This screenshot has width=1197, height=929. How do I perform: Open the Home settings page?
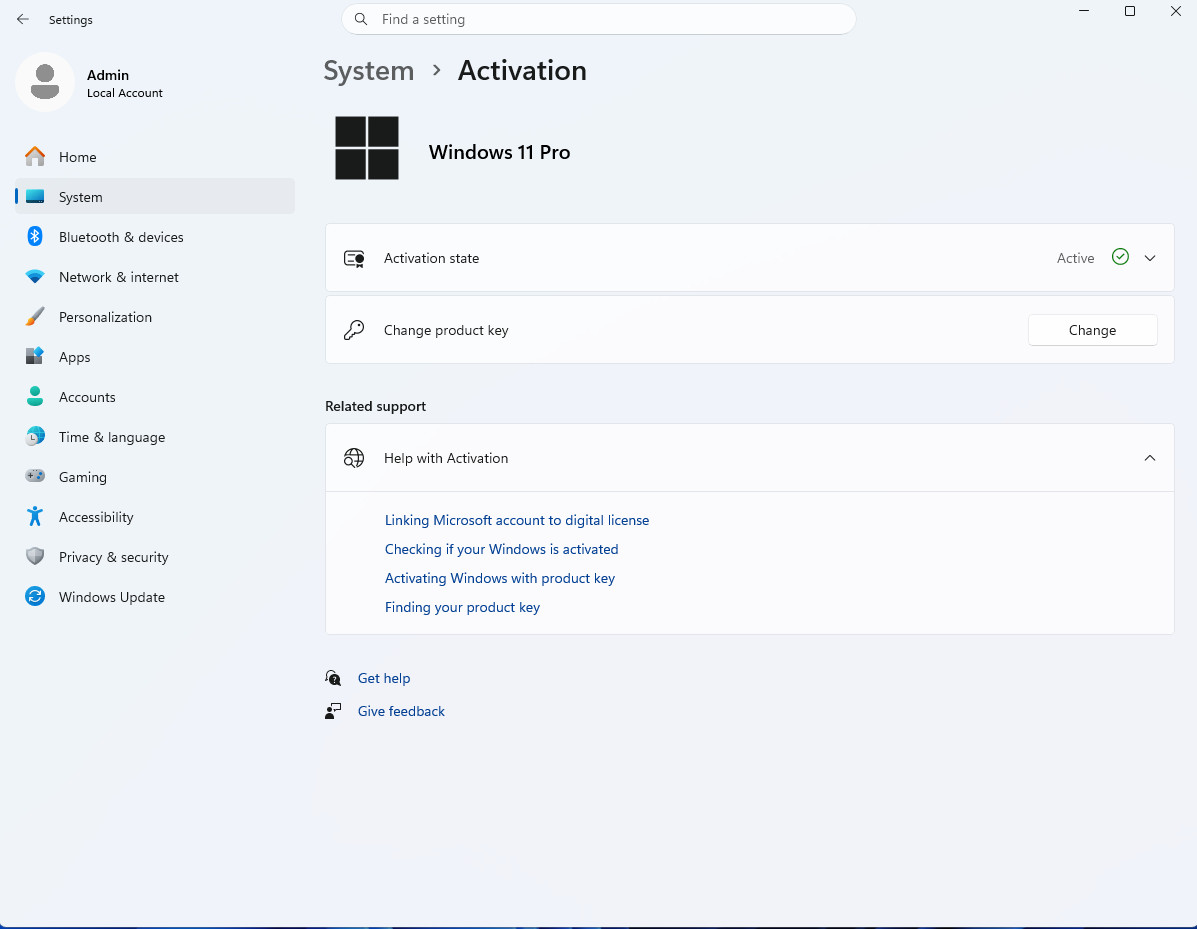point(155,156)
